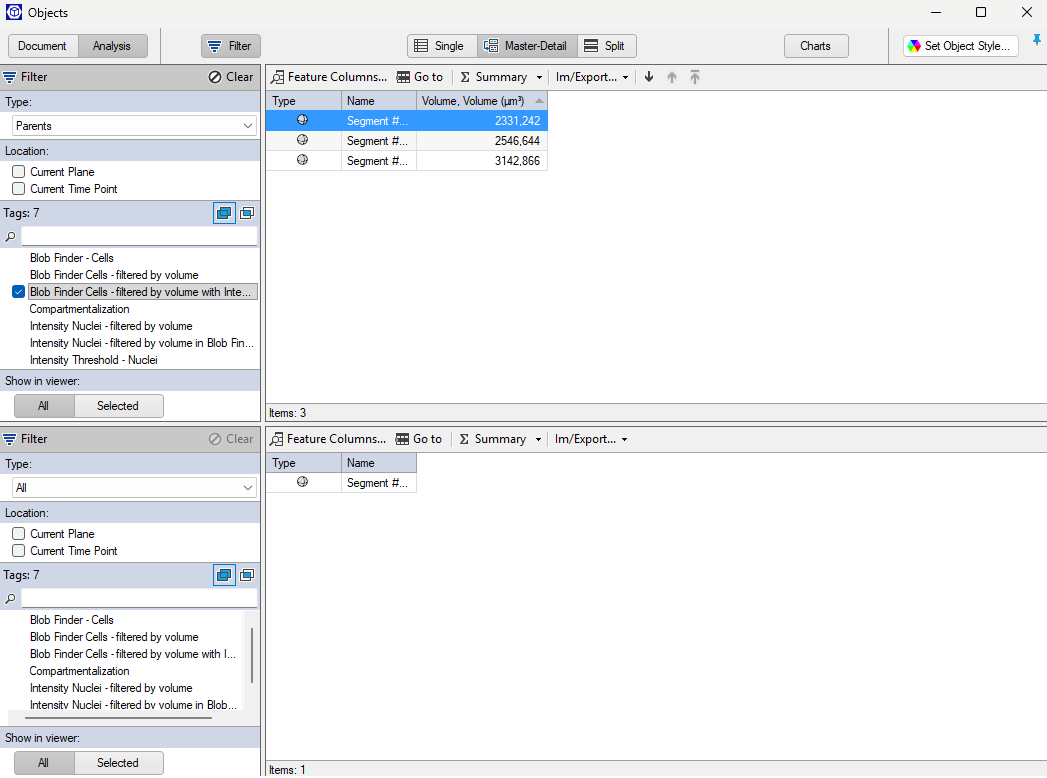Enable the Current Time Point filter
The image size is (1047, 778).
(17, 188)
